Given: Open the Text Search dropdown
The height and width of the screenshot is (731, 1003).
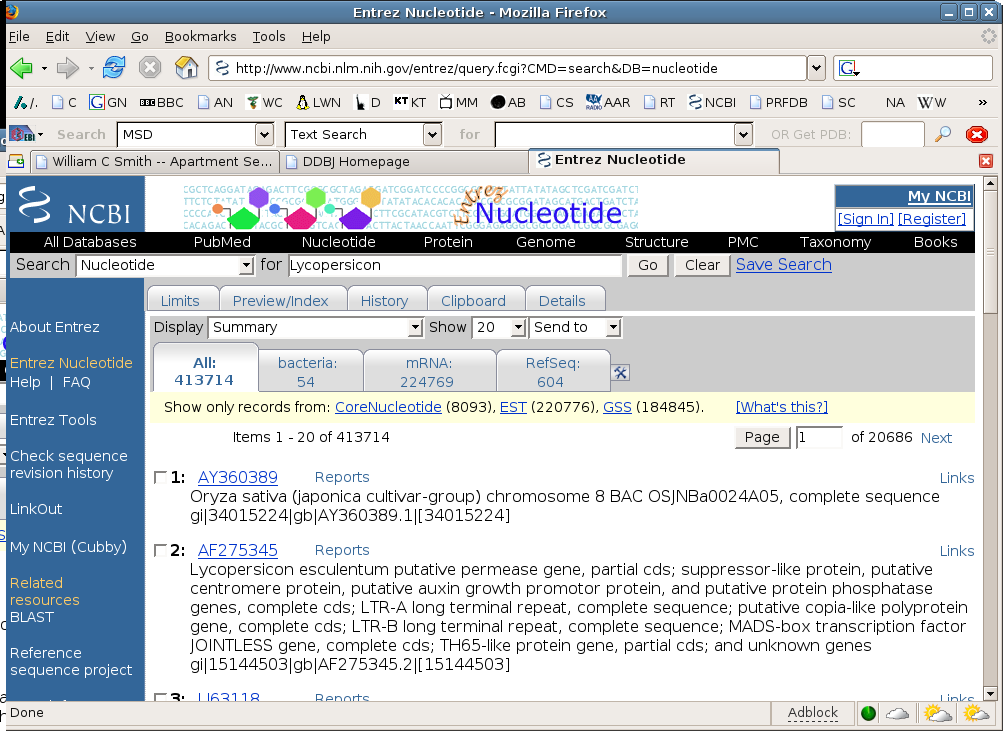Looking at the screenshot, I should pyautogui.click(x=432, y=134).
